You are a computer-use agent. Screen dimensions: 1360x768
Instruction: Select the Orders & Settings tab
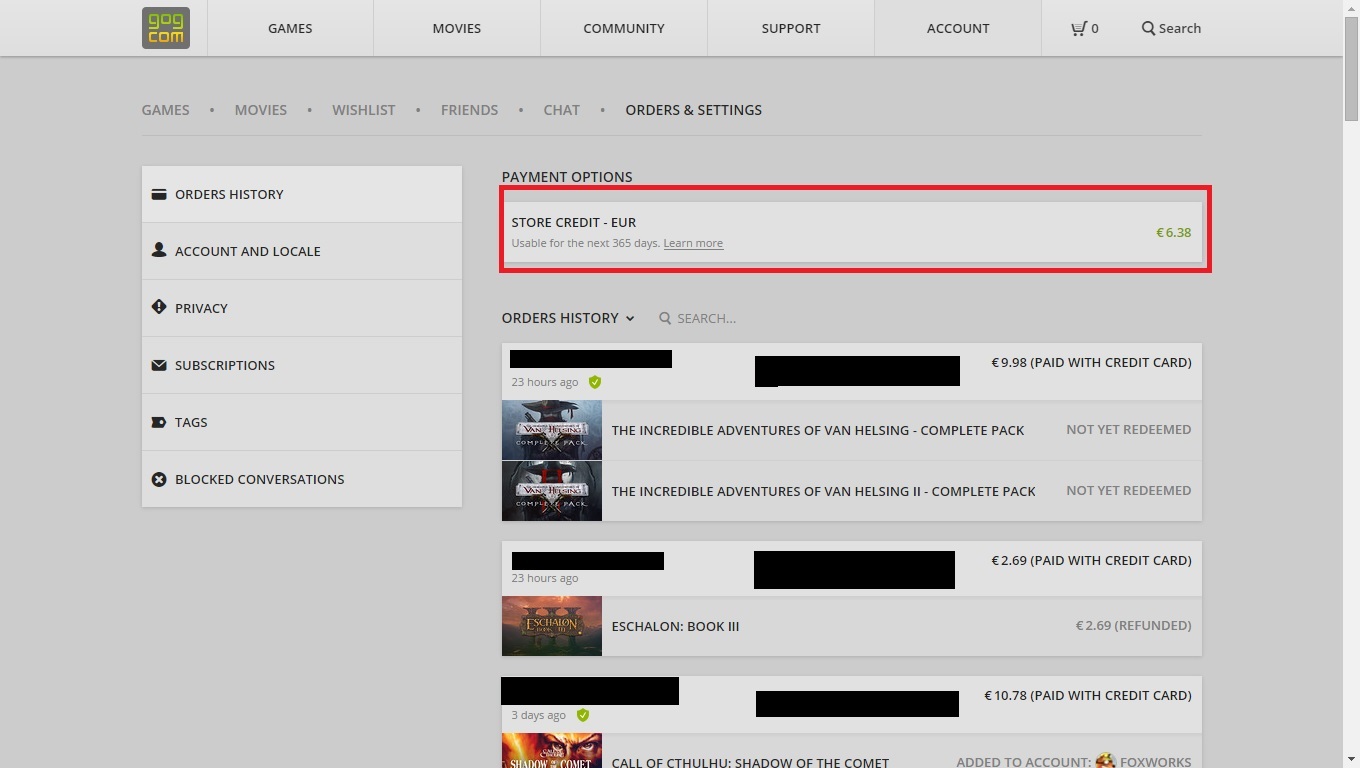(694, 110)
